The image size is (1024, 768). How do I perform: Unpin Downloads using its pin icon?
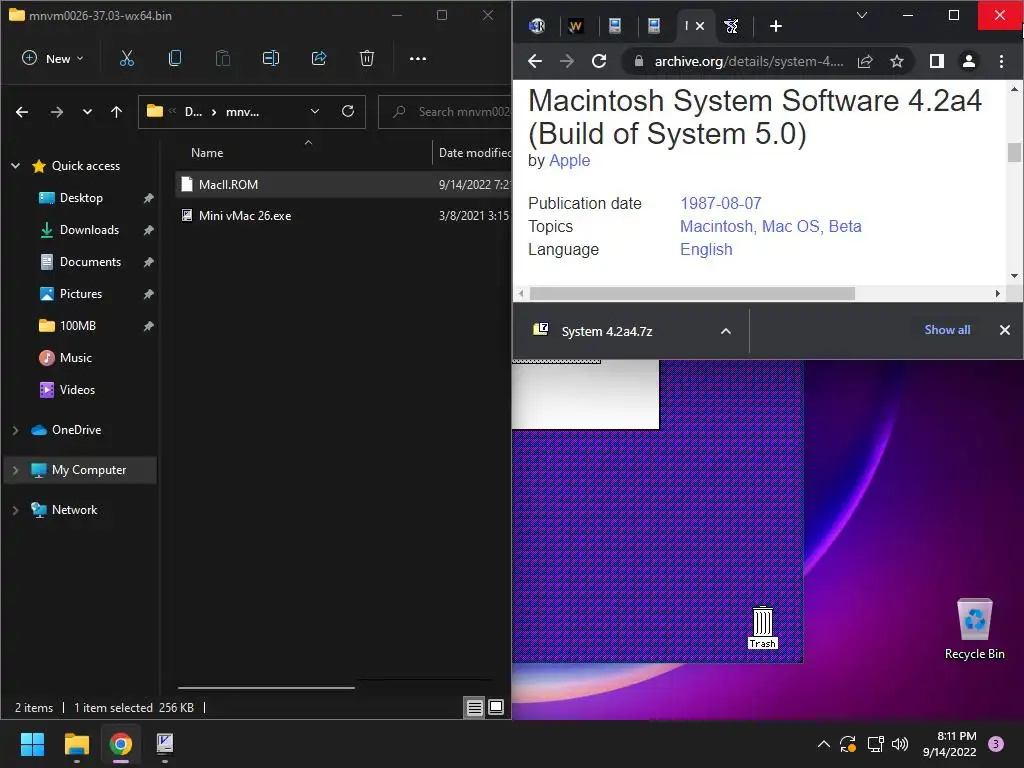[x=148, y=230]
